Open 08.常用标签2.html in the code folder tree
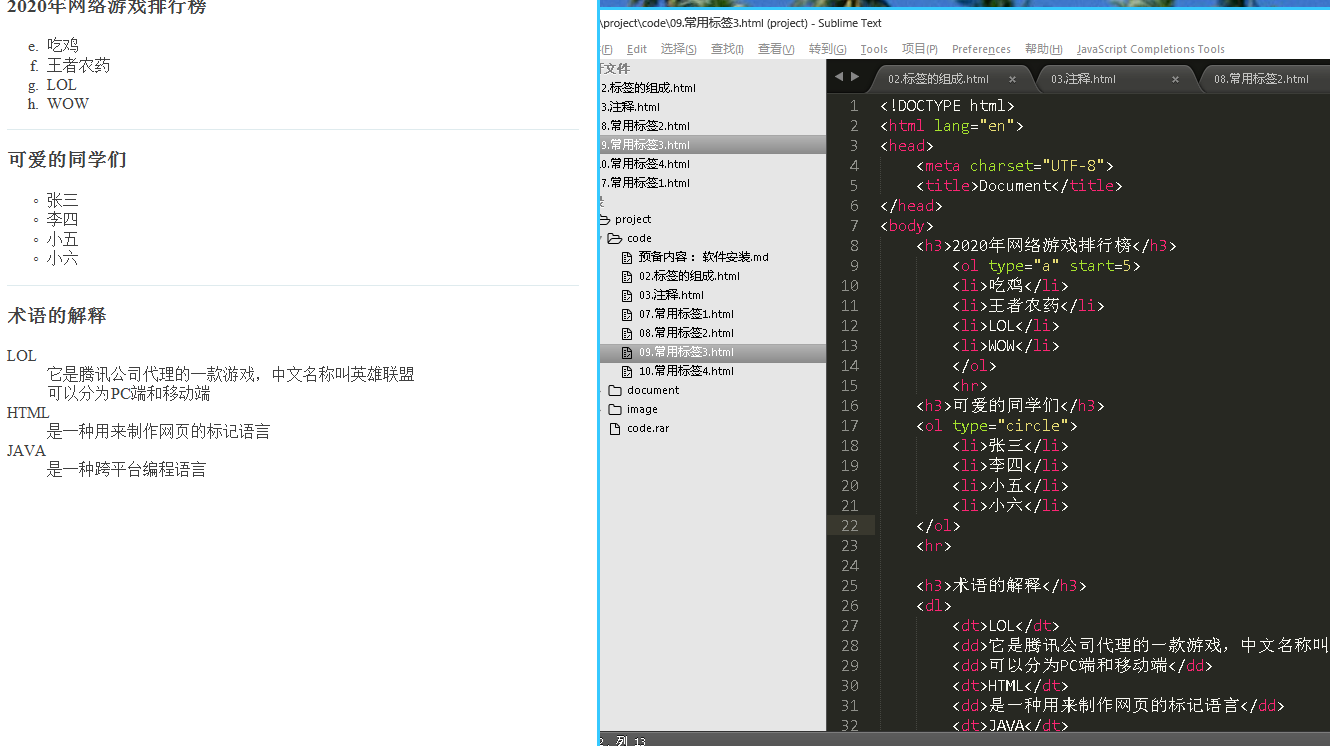This screenshot has width=1330, height=746. [x=686, y=333]
